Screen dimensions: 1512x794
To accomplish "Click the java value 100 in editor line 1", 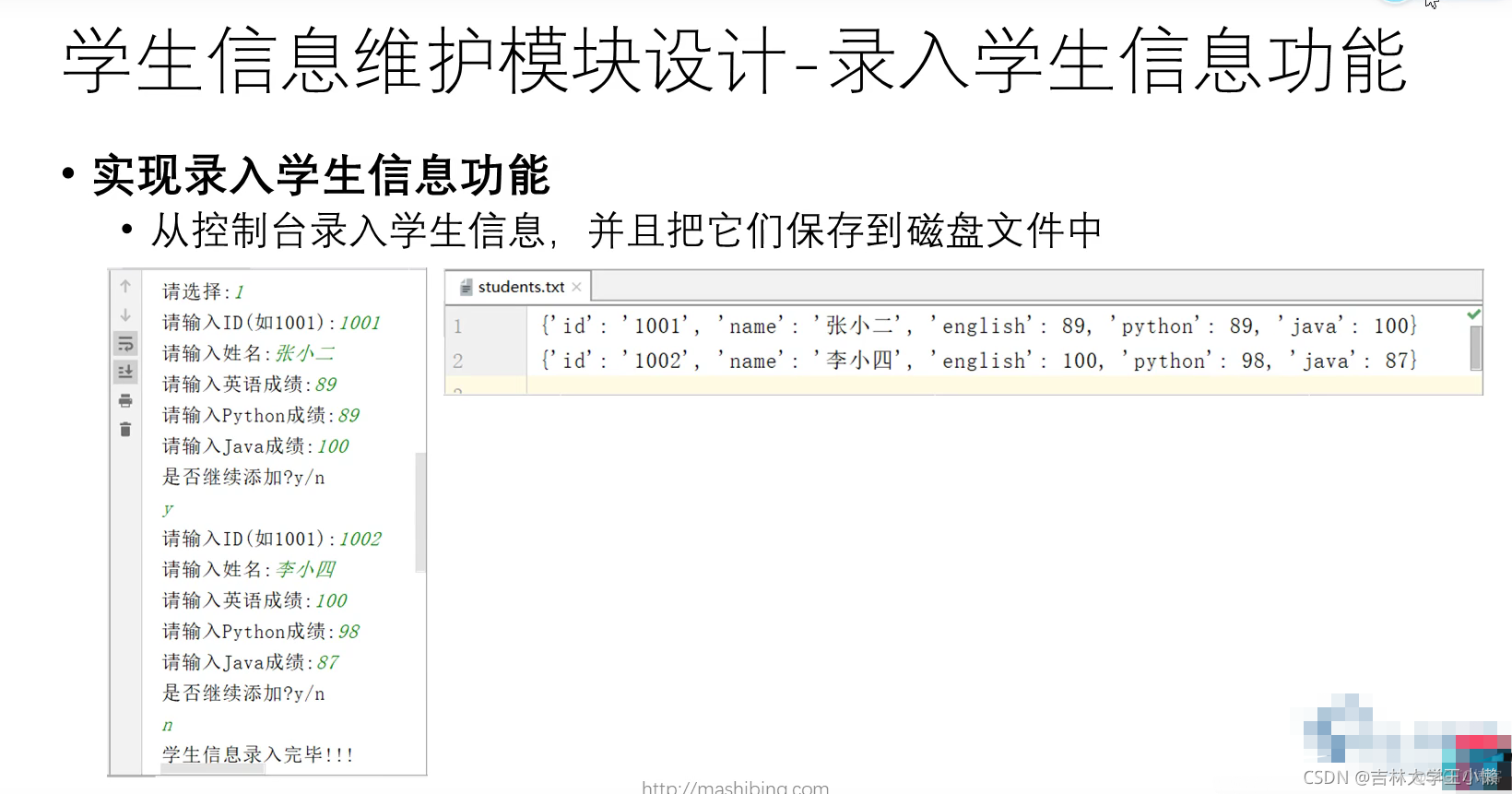I will (1391, 326).
